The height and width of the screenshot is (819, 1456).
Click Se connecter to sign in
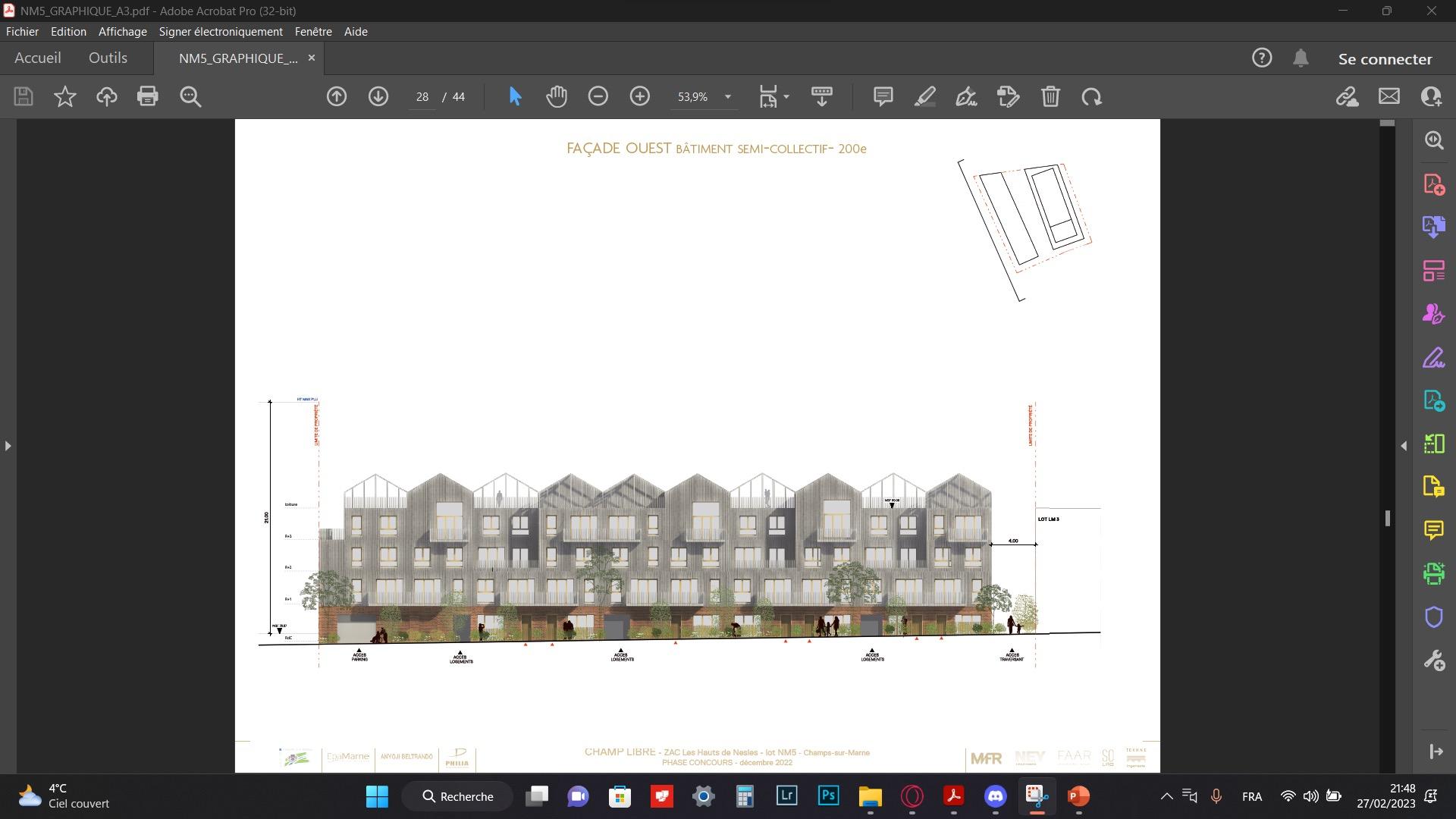pyautogui.click(x=1385, y=58)
